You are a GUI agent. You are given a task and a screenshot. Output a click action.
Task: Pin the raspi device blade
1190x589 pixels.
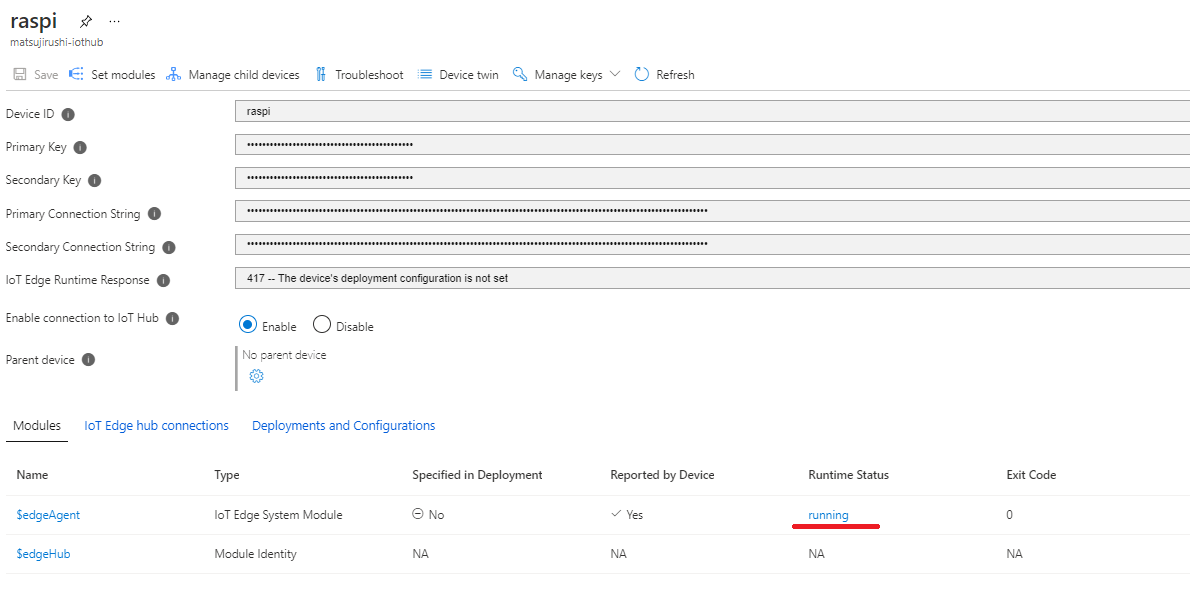[87, 21]
